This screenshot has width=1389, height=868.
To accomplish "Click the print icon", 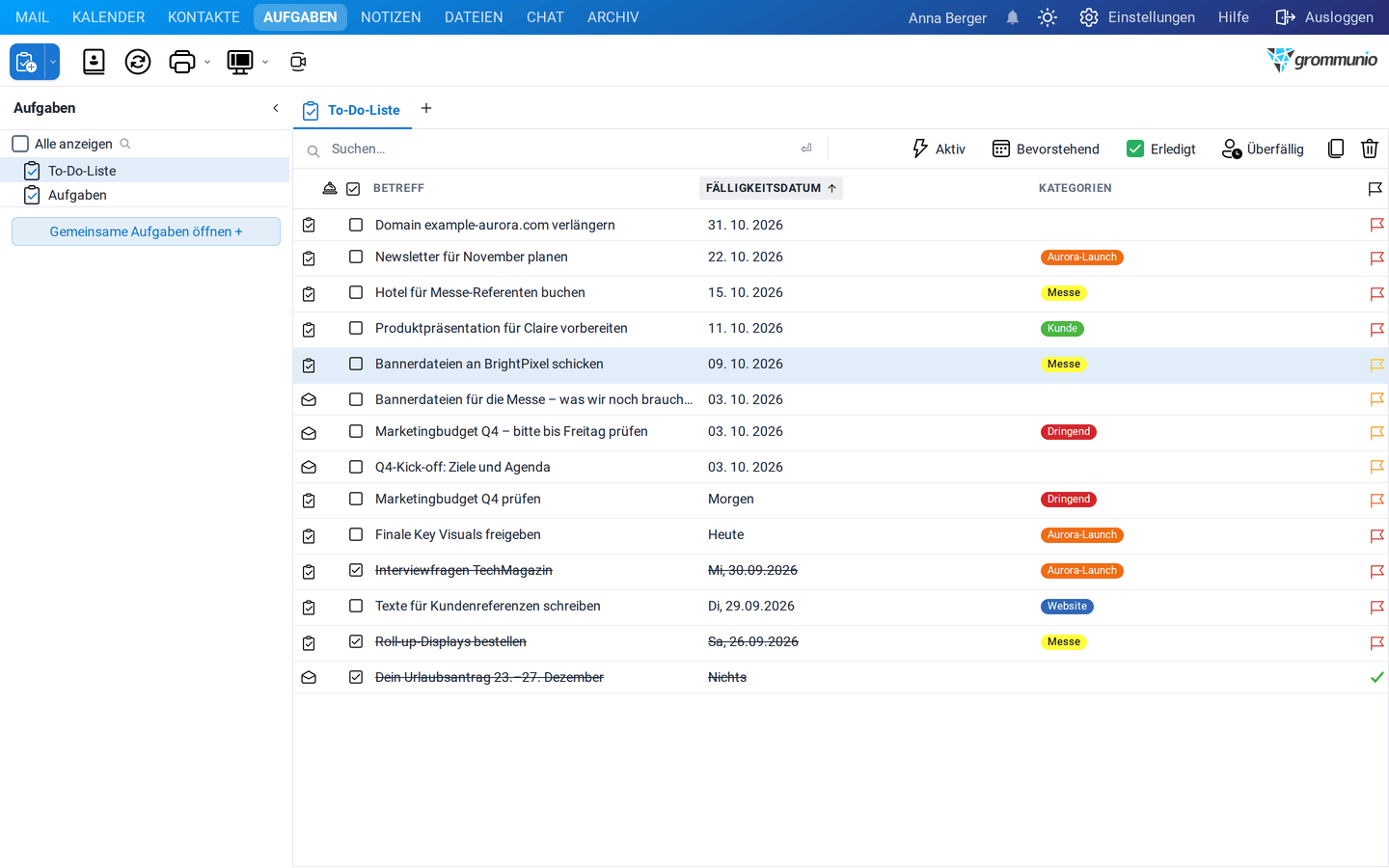I will [181, 62].
